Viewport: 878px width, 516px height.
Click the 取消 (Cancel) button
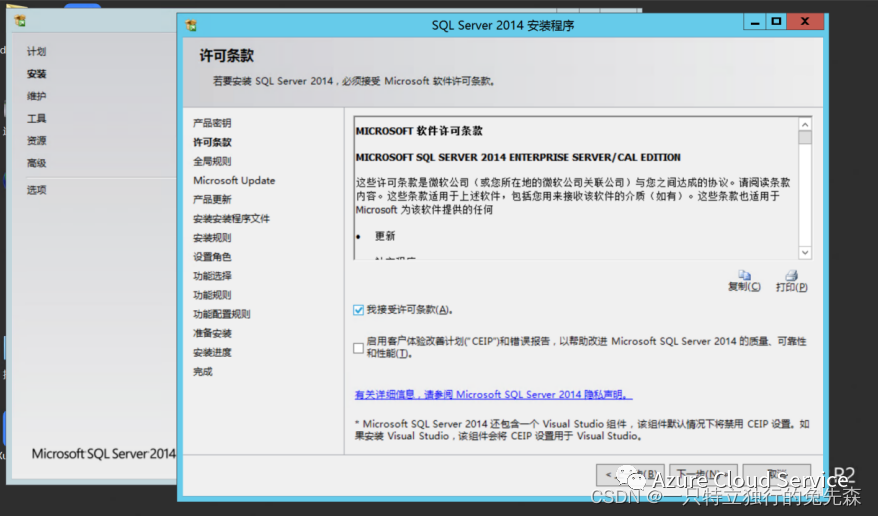(777, 475)
